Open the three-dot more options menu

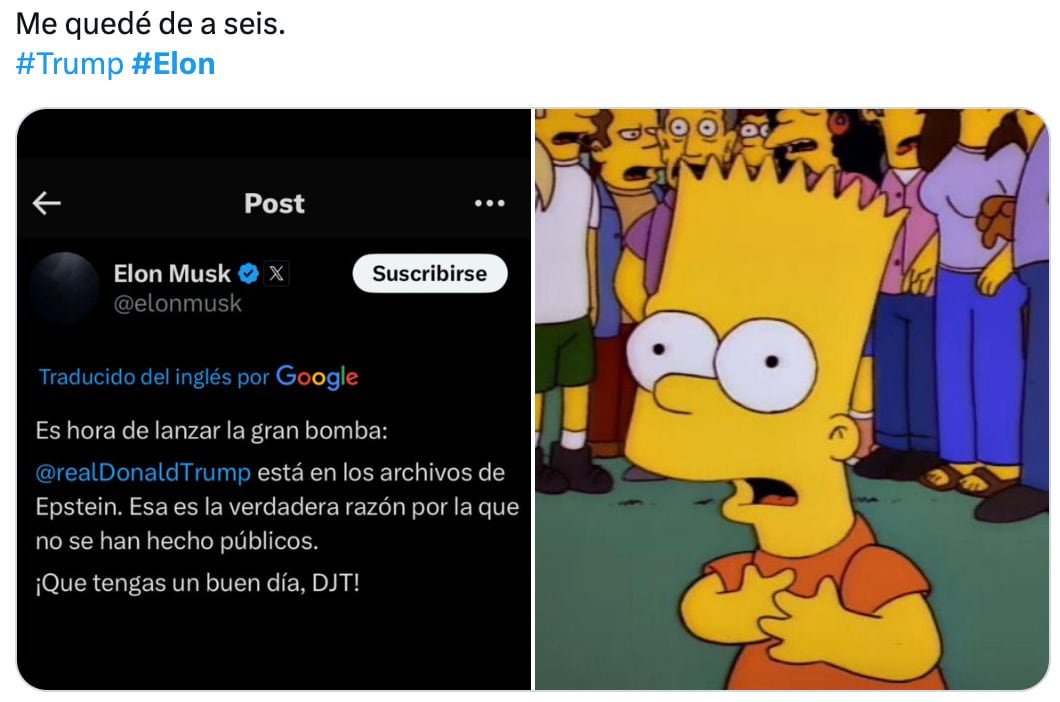[x=489, y=203]
